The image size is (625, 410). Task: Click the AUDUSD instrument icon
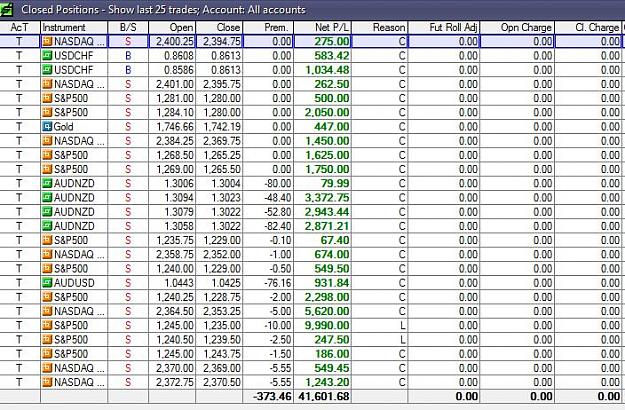click(x=47, y=283)
